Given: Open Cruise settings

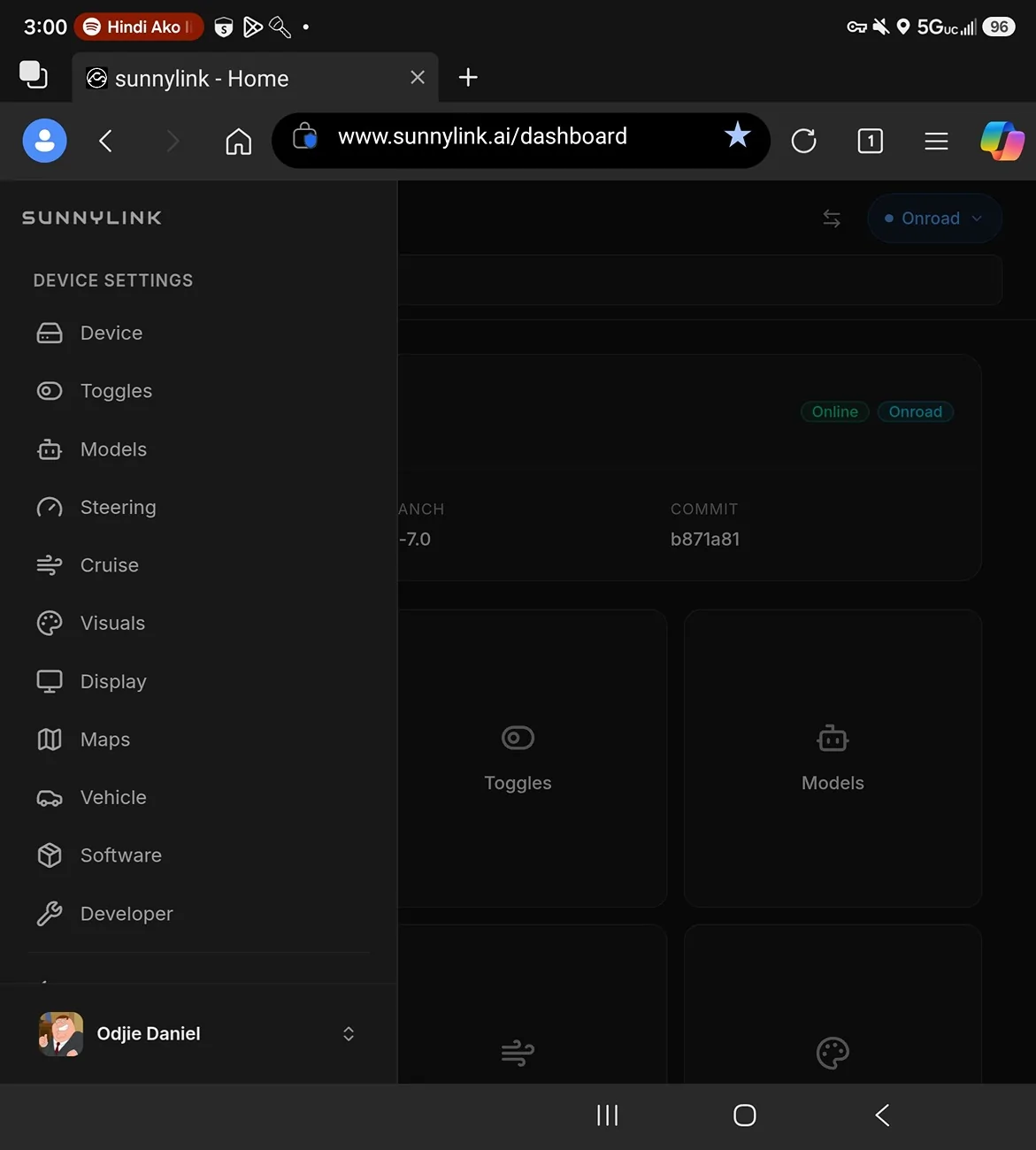Looking at the screenshot, I should tap(198, 565).
